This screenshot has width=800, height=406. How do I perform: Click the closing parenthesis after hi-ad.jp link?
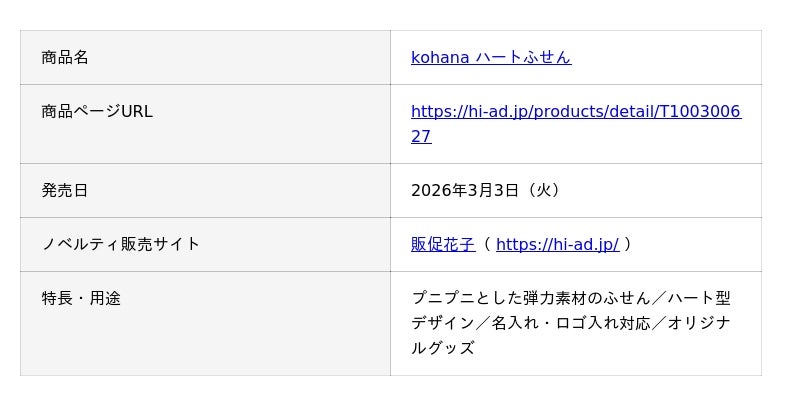628,244
